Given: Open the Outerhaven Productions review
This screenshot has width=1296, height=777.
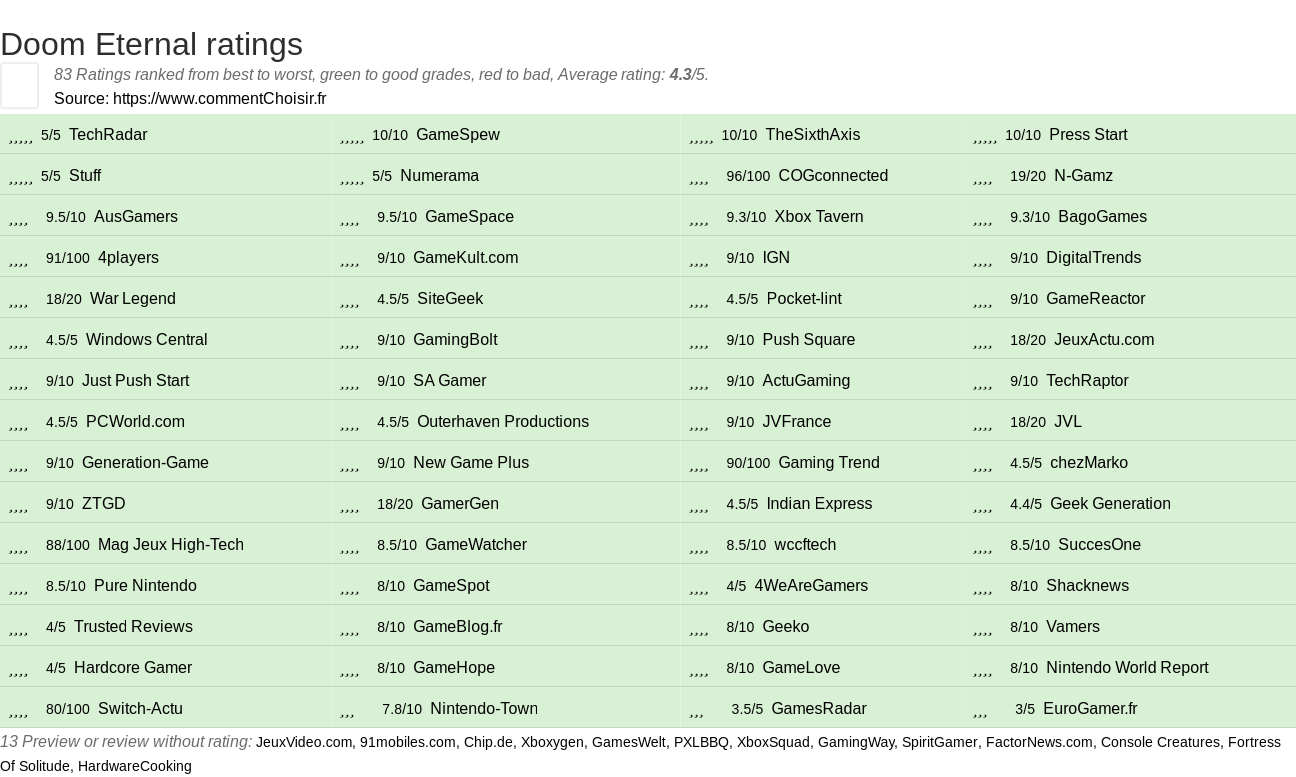Looking at the screenshot, I should 503,421.
